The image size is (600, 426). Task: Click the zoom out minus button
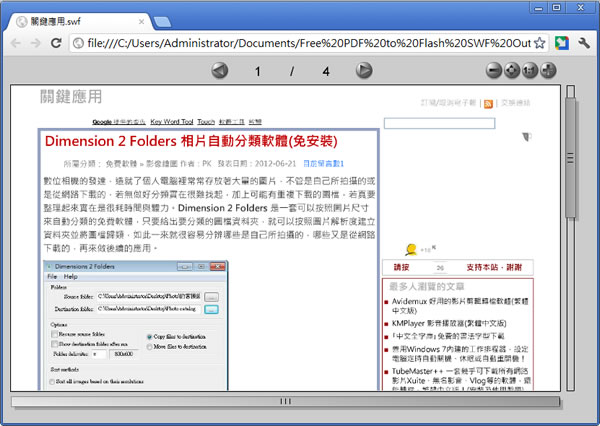[x=494, y=70]
